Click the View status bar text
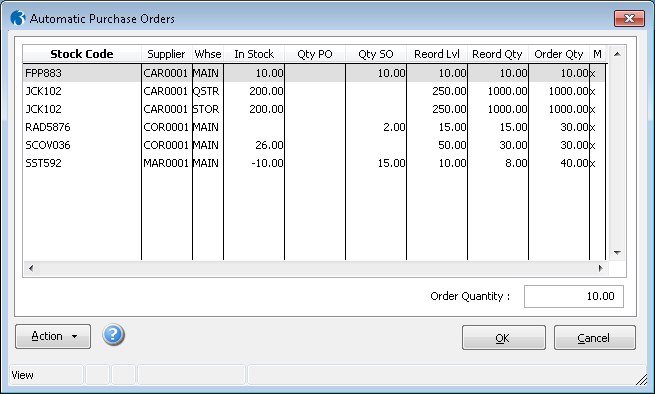655x394 pixels. (23, 375)
